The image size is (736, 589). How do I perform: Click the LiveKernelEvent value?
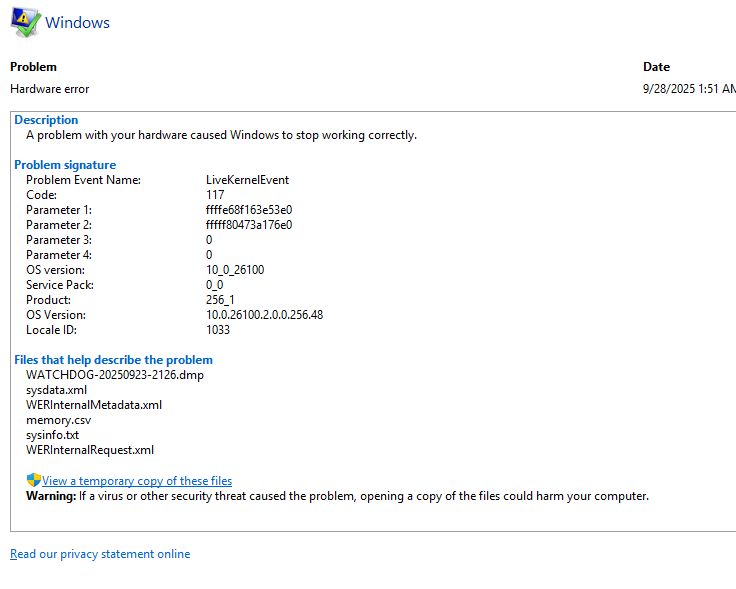pyautogui.click(x=247, y=180)
